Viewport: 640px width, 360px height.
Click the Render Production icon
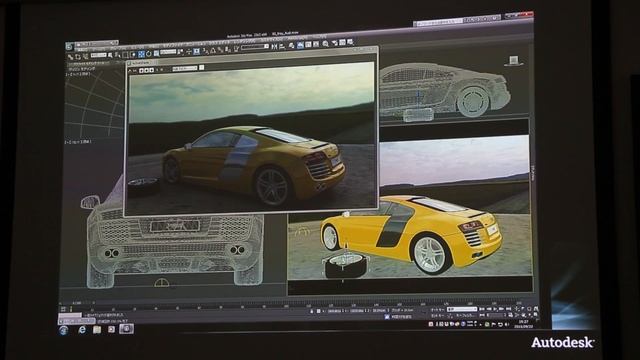(x=350, y=42)
